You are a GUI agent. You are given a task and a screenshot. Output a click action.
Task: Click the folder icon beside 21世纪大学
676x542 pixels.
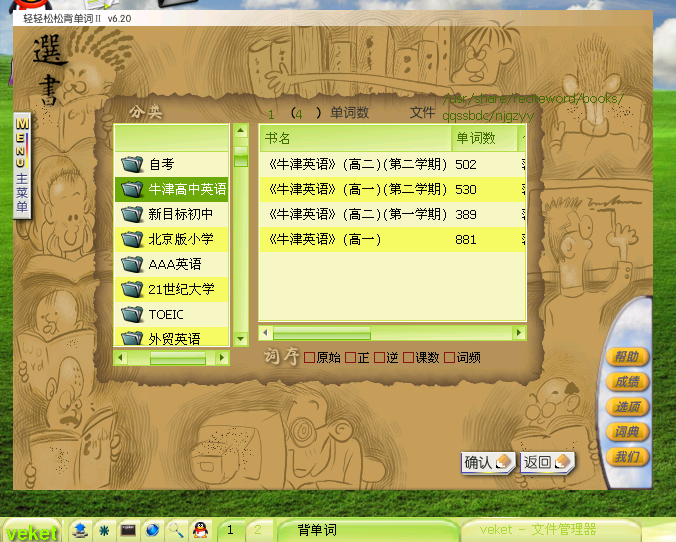coord(132,289)
